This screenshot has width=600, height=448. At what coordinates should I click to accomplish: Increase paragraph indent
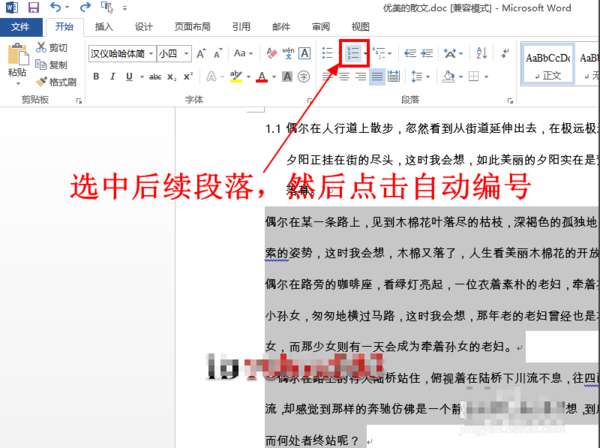click(x=427, y=54)
